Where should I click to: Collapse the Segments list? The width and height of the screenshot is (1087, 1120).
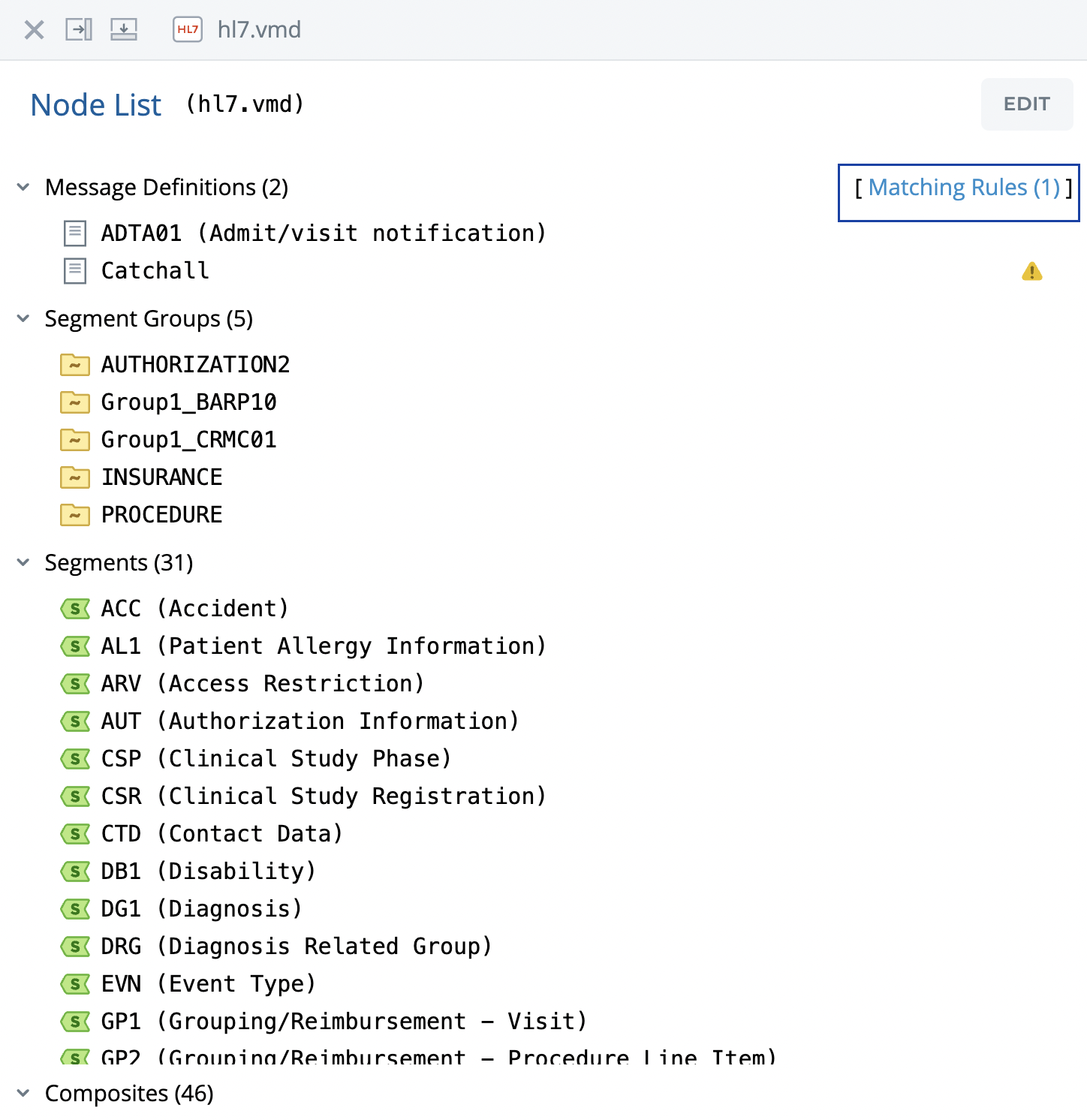click(23, 562)
